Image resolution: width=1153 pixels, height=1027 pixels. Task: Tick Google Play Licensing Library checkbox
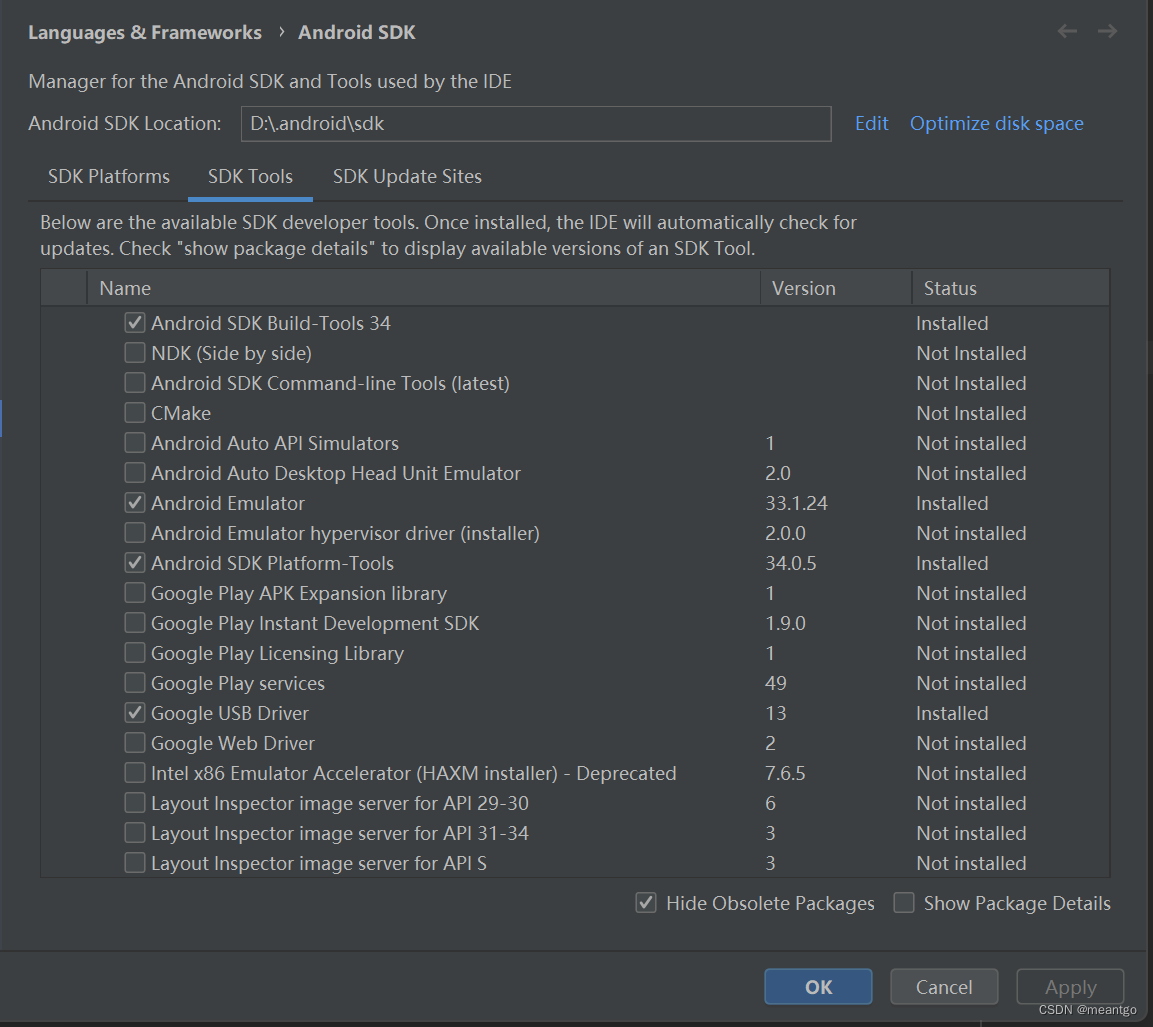[x=135, y=653]
